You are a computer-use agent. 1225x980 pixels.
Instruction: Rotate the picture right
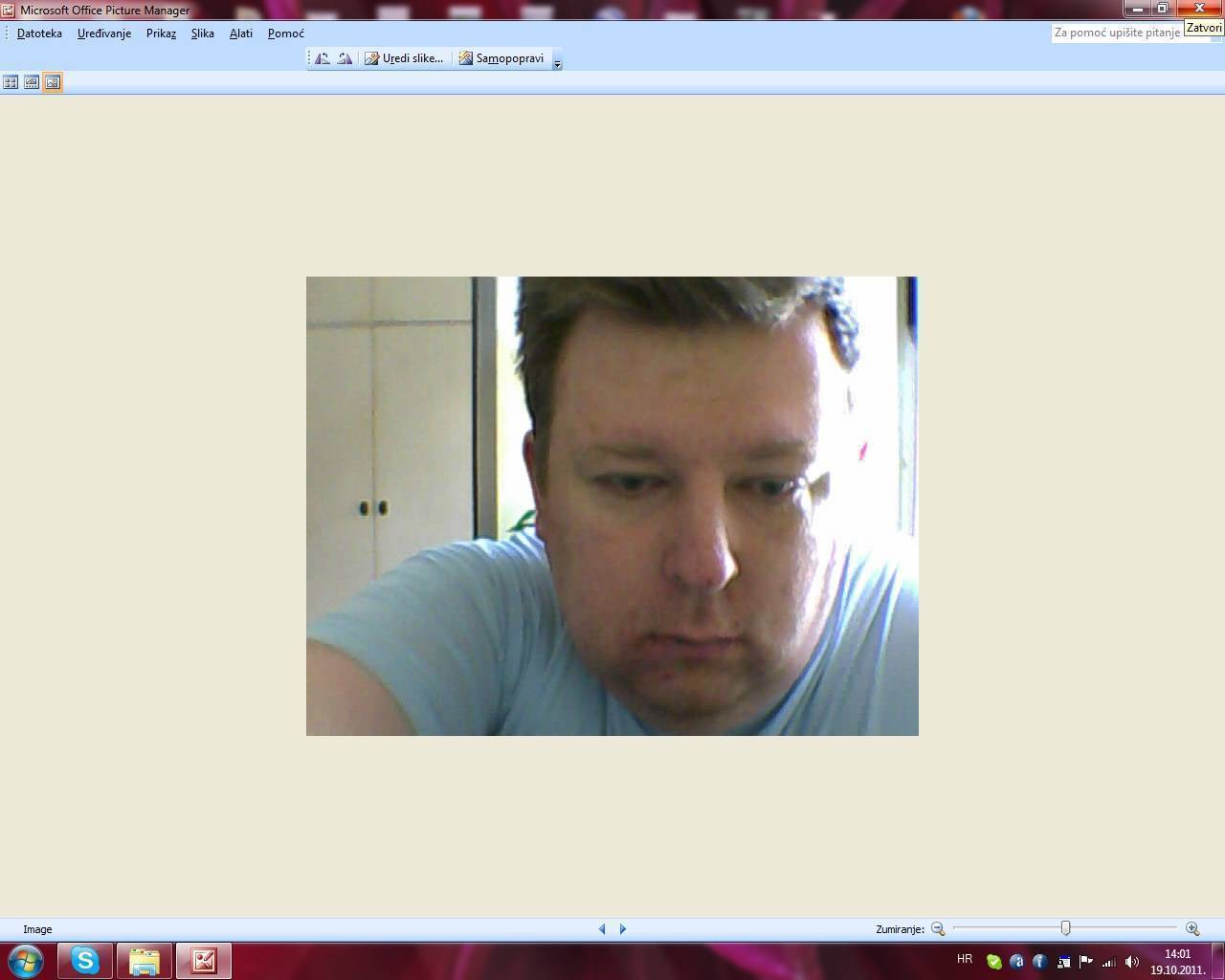coord(345,58)
